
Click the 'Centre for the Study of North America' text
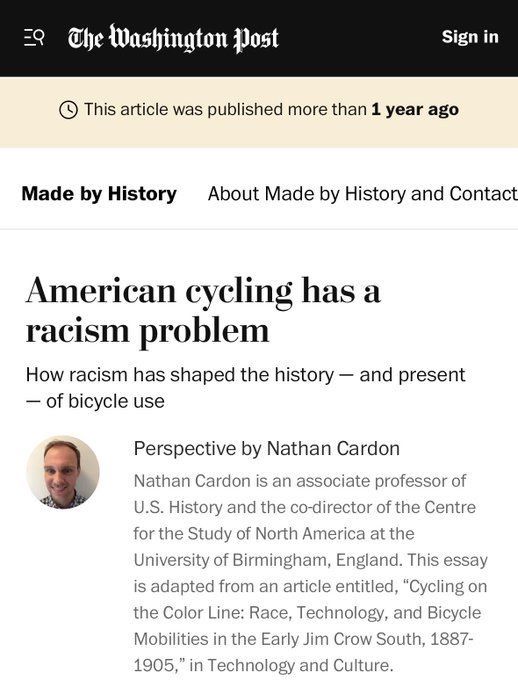(x=305, y=520)
